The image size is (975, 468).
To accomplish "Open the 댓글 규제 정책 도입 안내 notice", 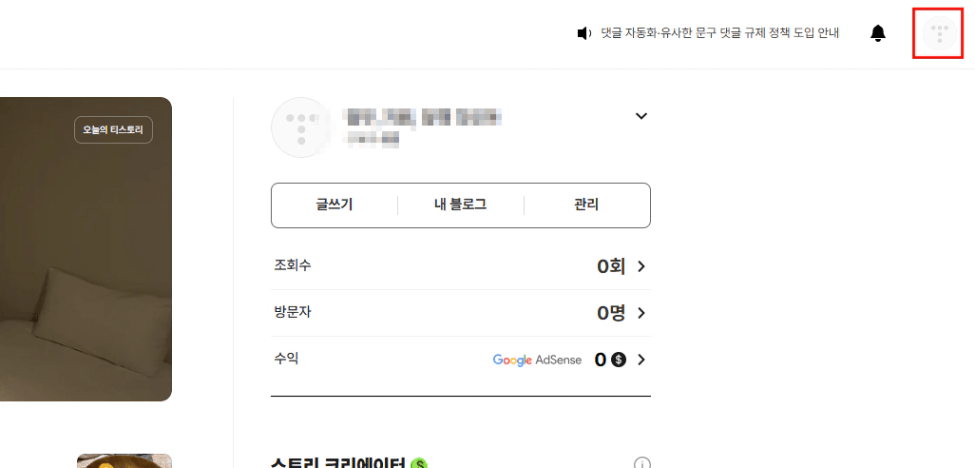I will pyautogui.click(x=719, y=34).
